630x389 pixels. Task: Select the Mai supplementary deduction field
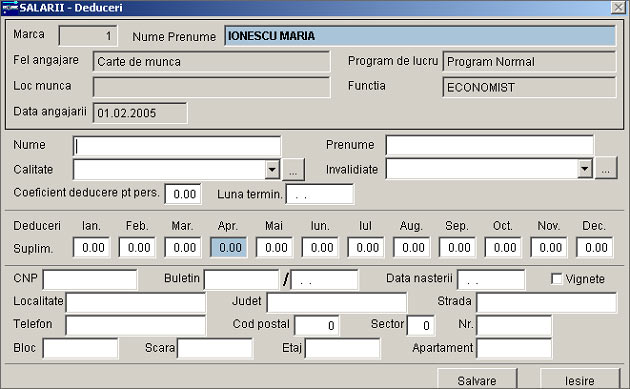click(x=274, y=247)
